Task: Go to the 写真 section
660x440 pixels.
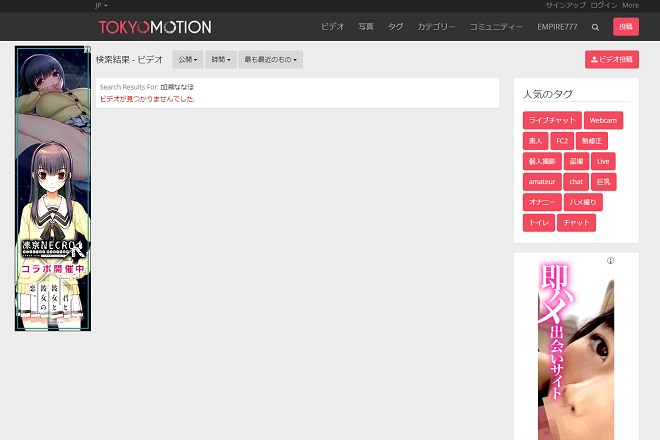Action: (x=366, y=27)
